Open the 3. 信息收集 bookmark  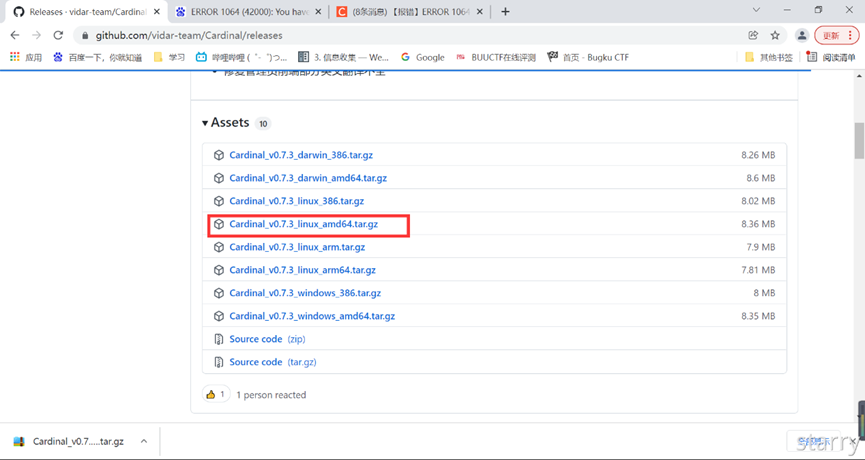343,57
